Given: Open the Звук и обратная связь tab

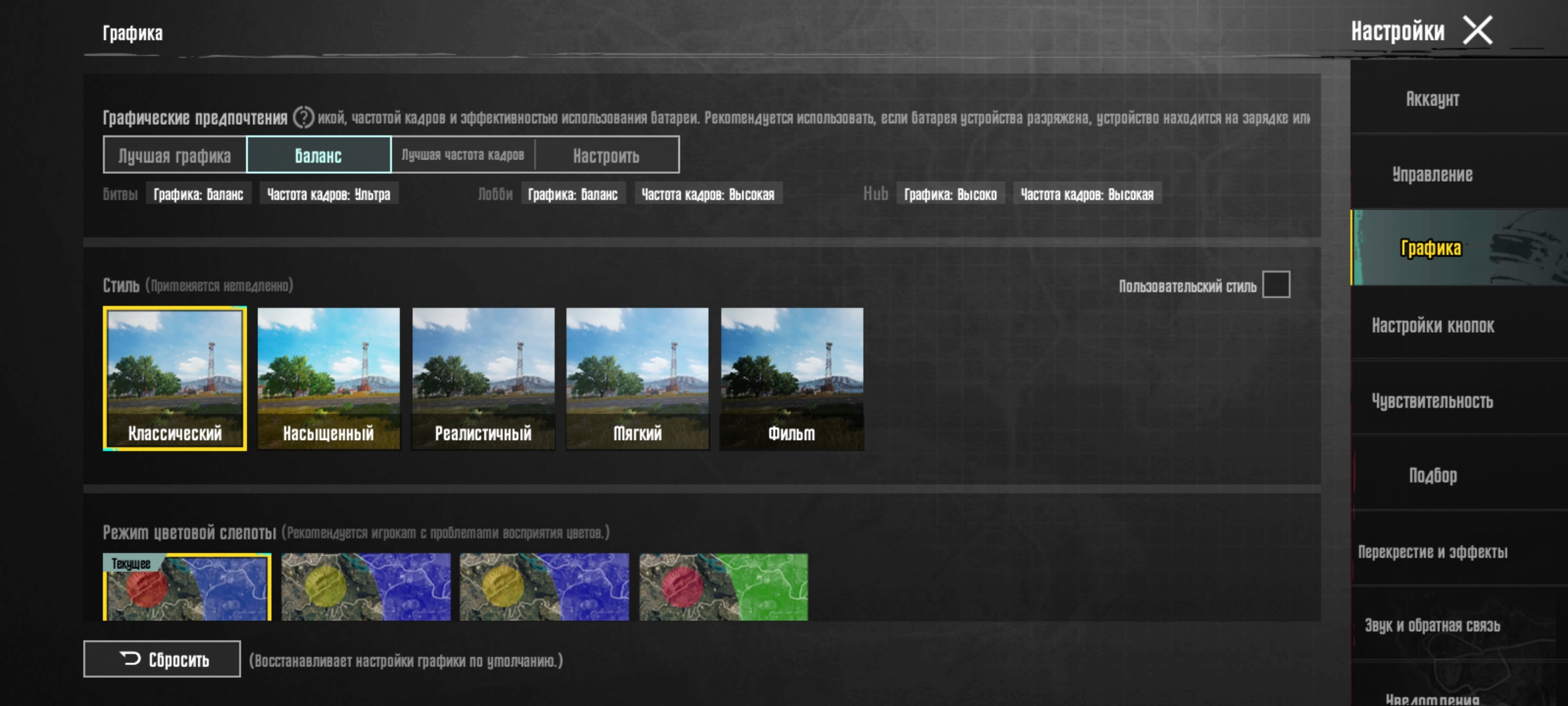Looking at the screenshot, I should 1432,626.
